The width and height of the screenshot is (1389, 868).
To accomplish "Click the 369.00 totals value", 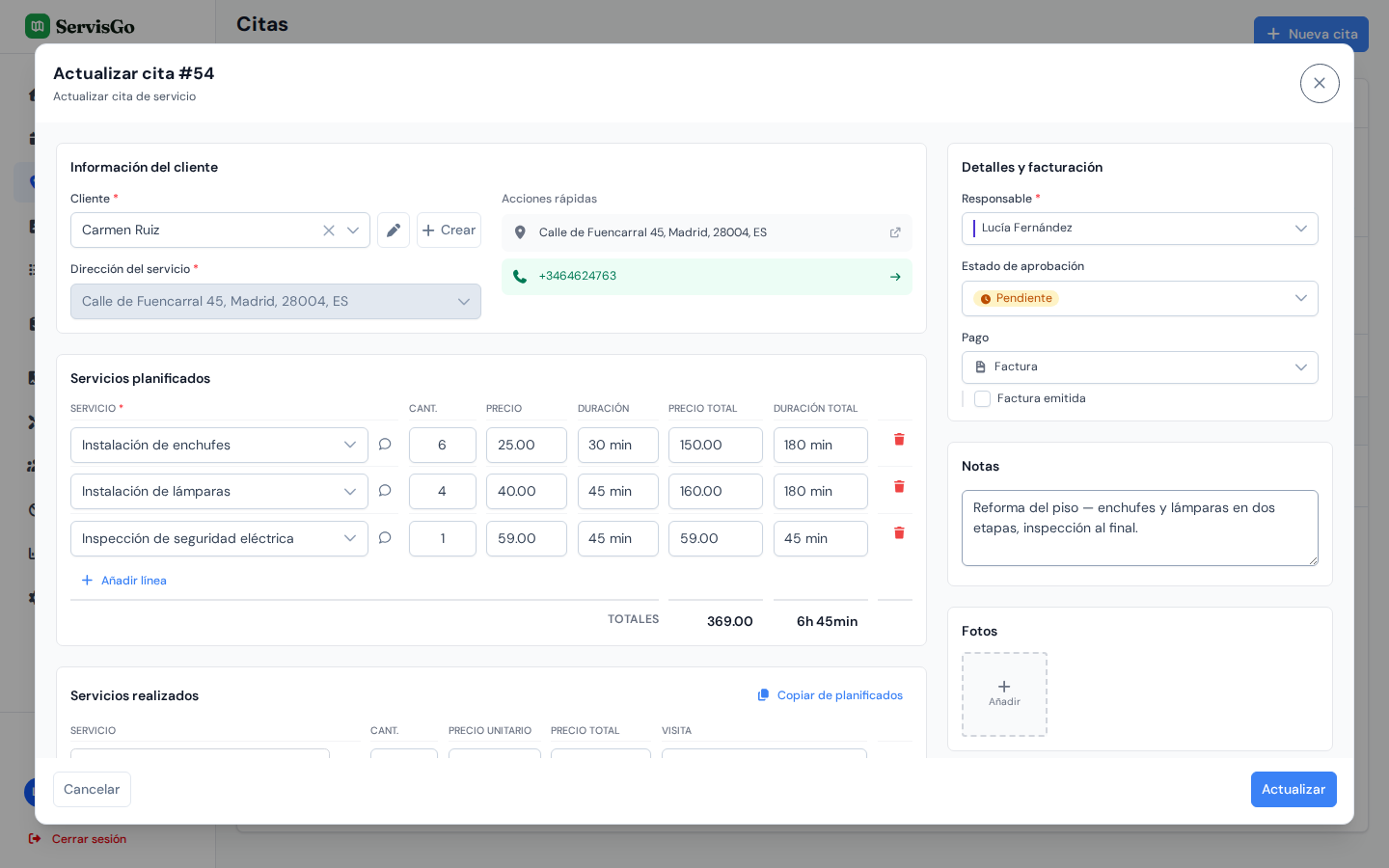I will 730,622.
